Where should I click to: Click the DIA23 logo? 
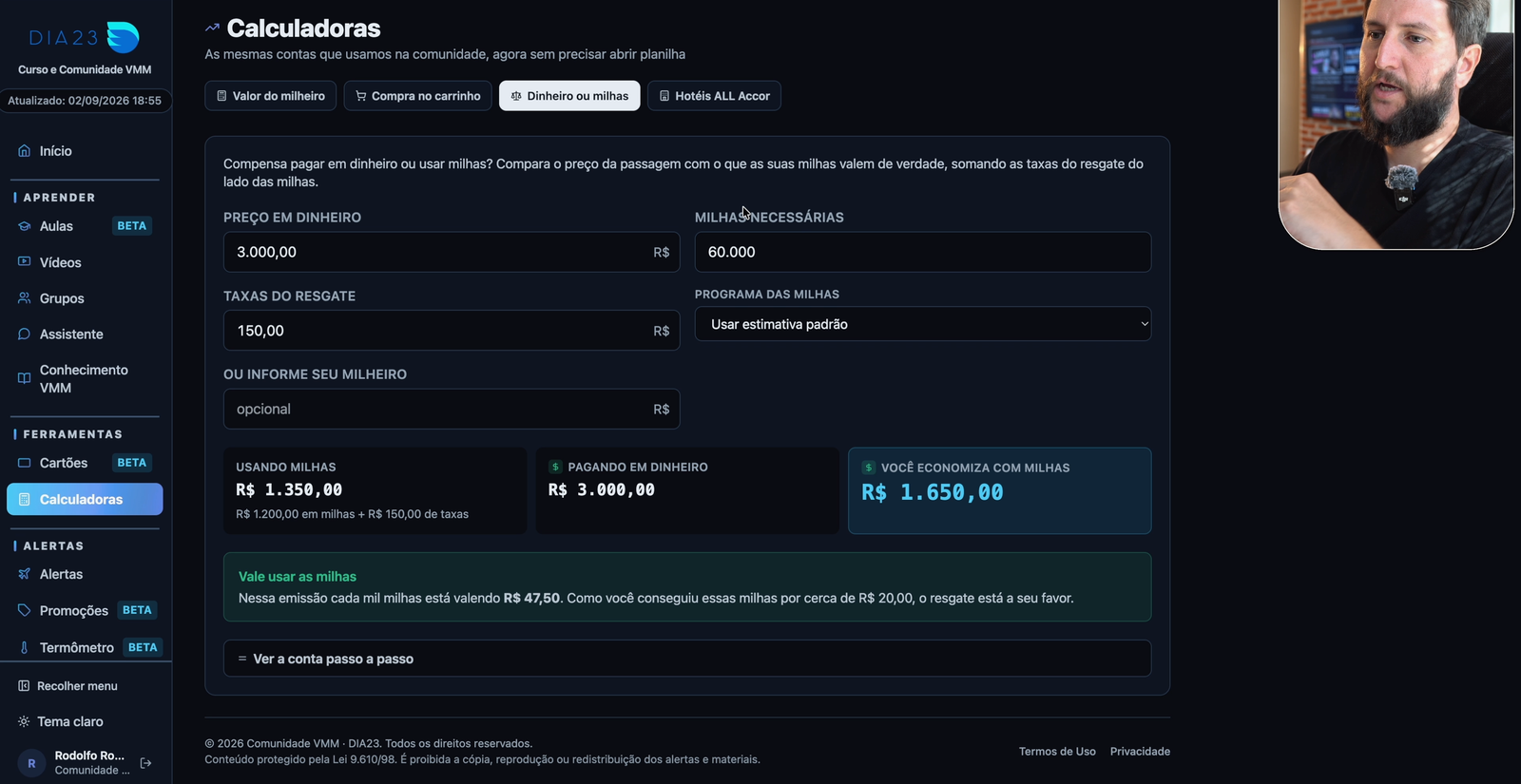click(85, 37)
